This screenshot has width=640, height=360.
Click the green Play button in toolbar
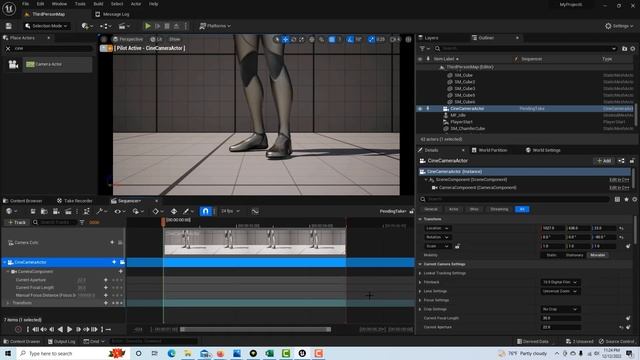pos(148,26)
